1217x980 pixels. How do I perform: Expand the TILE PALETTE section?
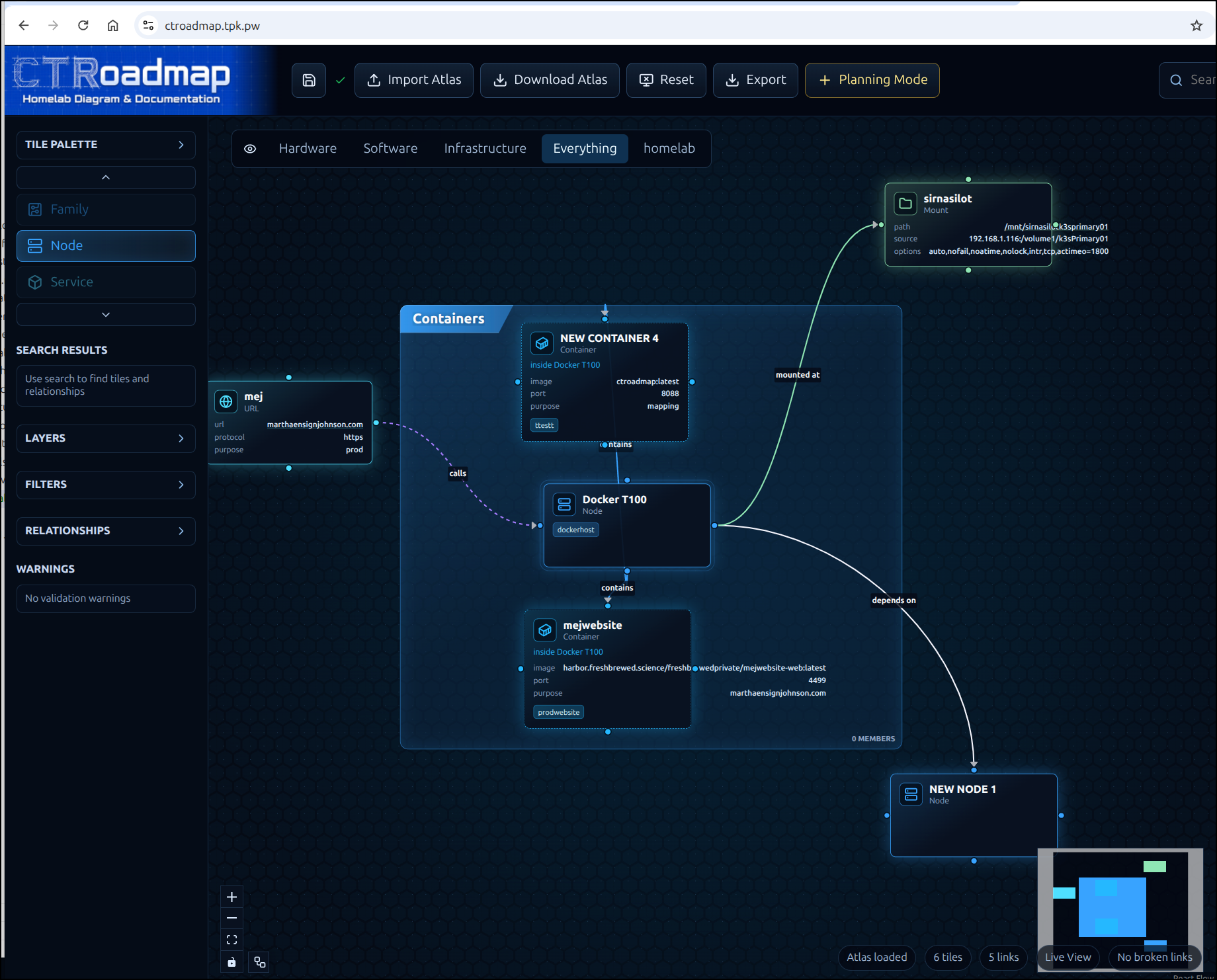(x=106, y=145)
